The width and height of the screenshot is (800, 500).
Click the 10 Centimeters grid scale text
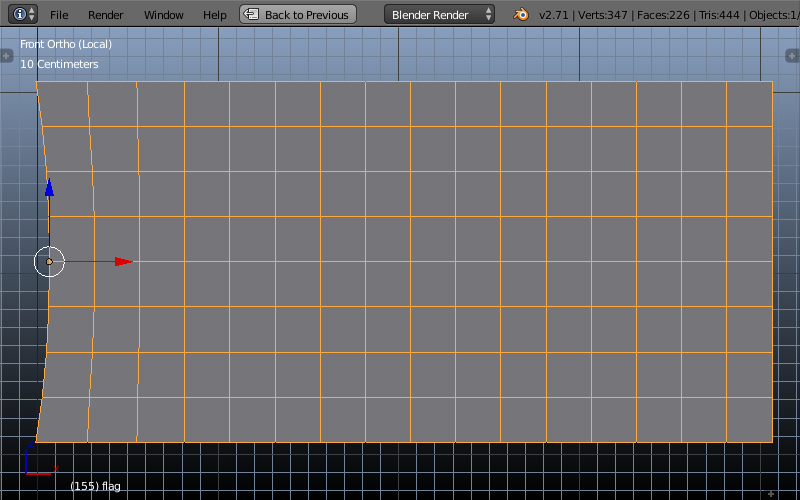pyautogui.click(x=59, y=64)
